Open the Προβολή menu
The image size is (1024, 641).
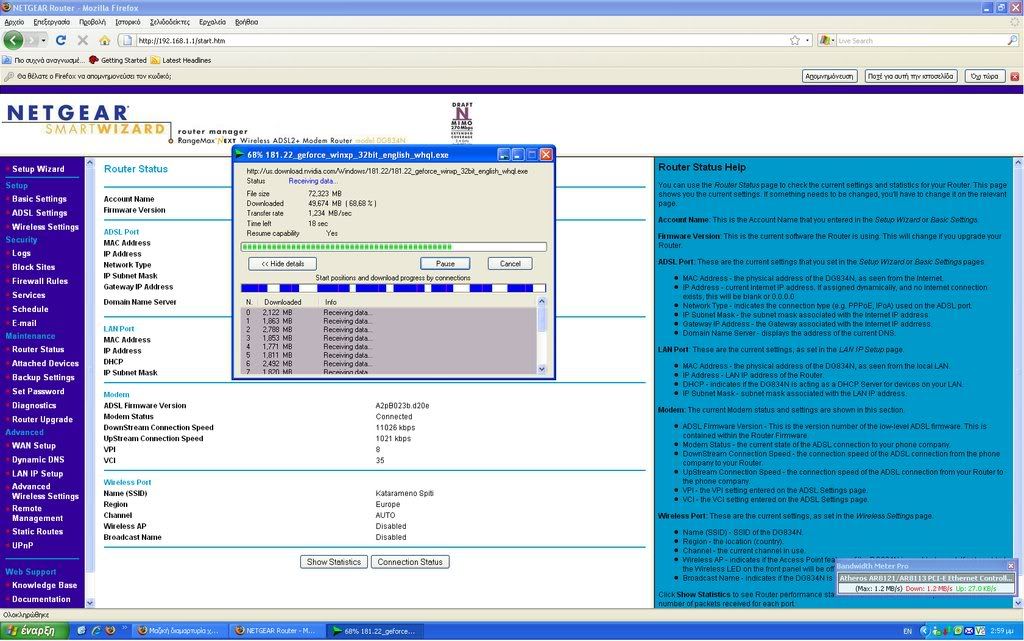(92, 22)
